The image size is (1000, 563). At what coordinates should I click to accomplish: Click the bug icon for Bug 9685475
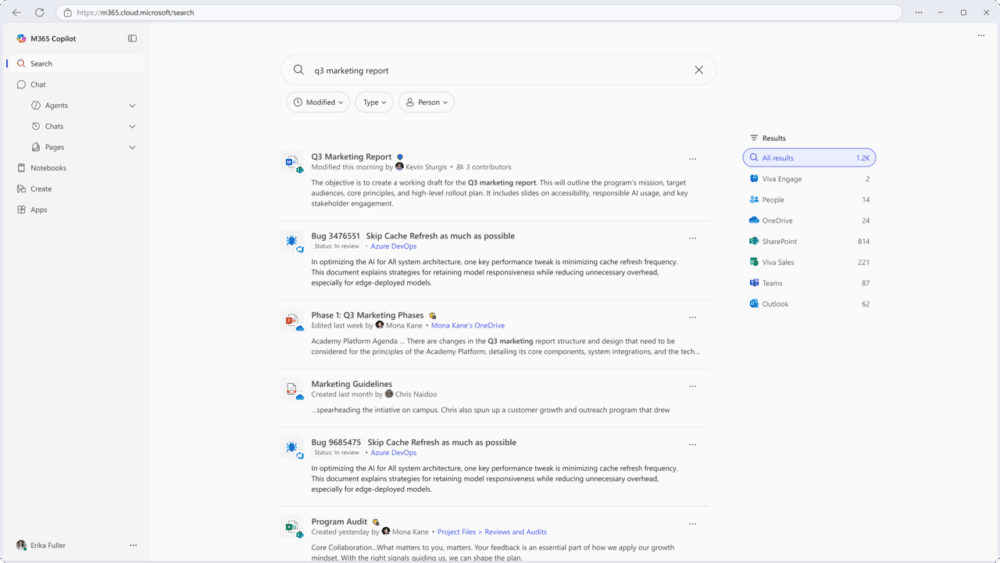tap(293, 448)
